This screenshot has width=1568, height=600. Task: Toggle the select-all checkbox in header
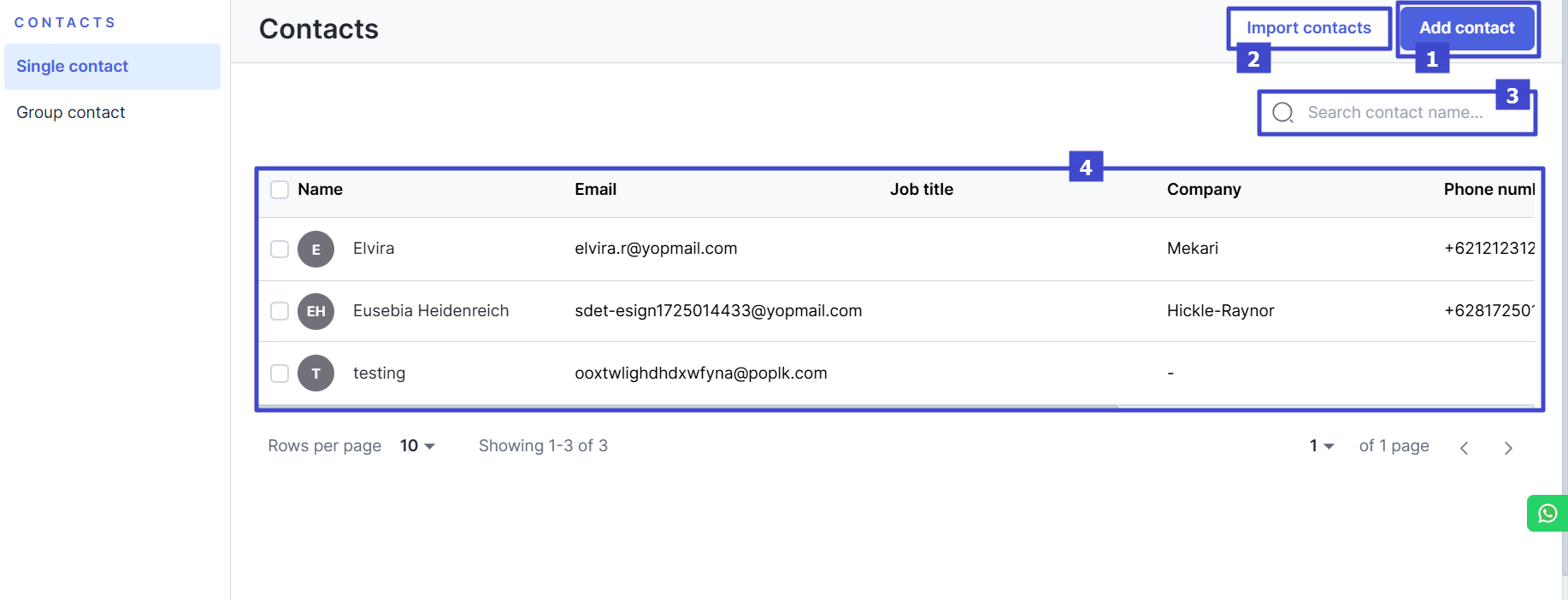click(280, 190)
